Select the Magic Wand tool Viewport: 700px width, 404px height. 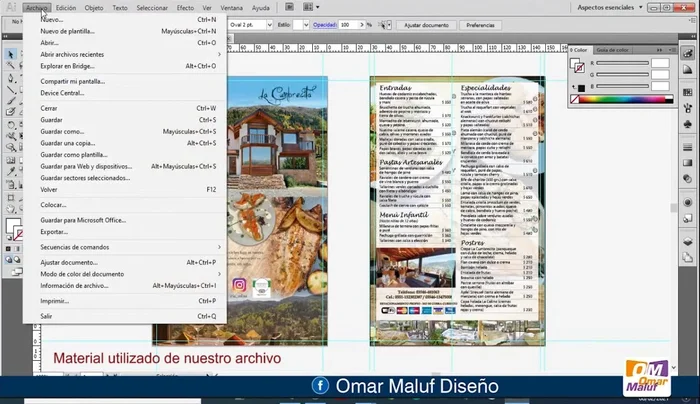coord(10,66)
